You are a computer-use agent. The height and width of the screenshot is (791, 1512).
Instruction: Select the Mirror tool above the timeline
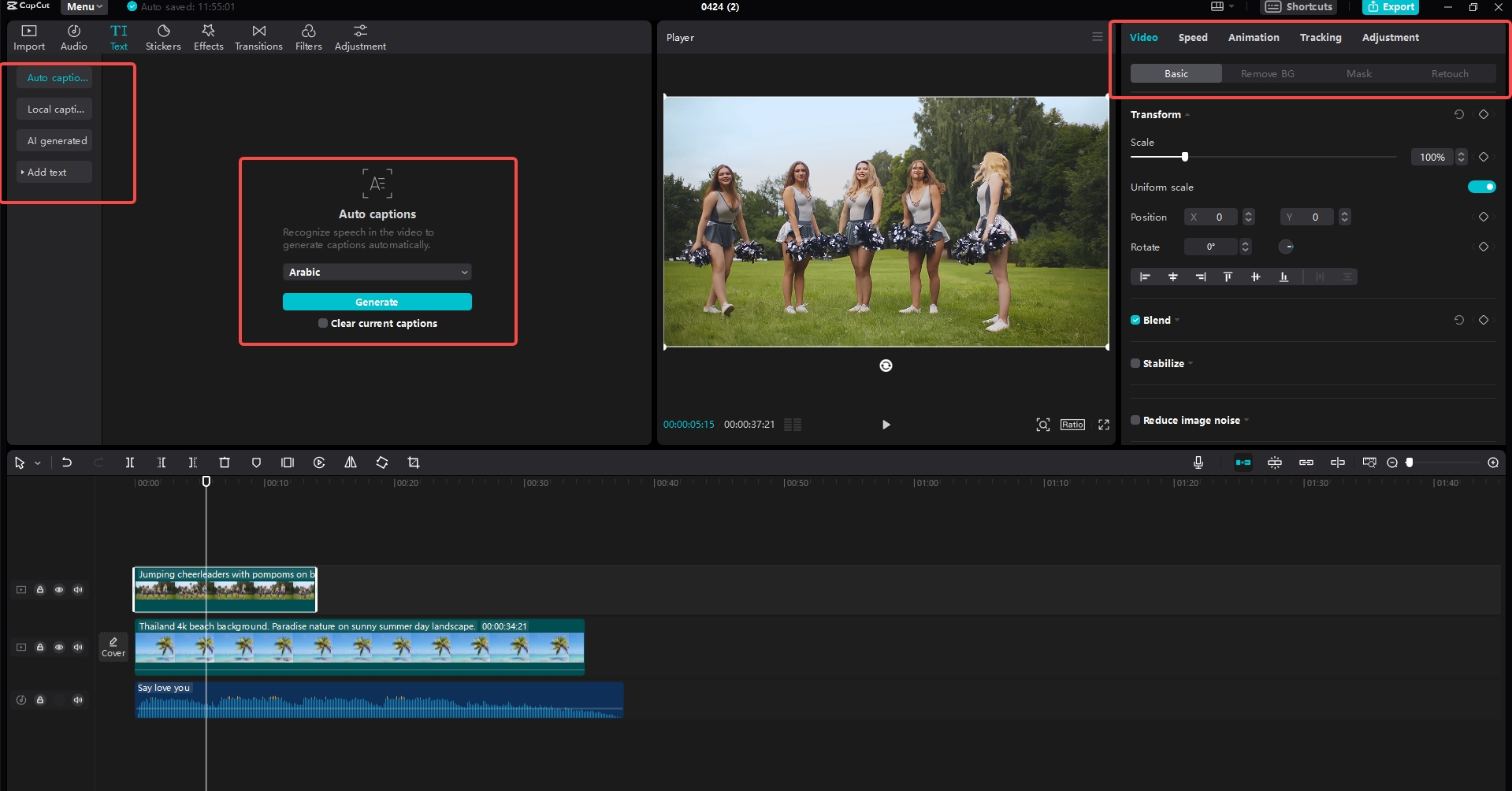tap(351, 462)
